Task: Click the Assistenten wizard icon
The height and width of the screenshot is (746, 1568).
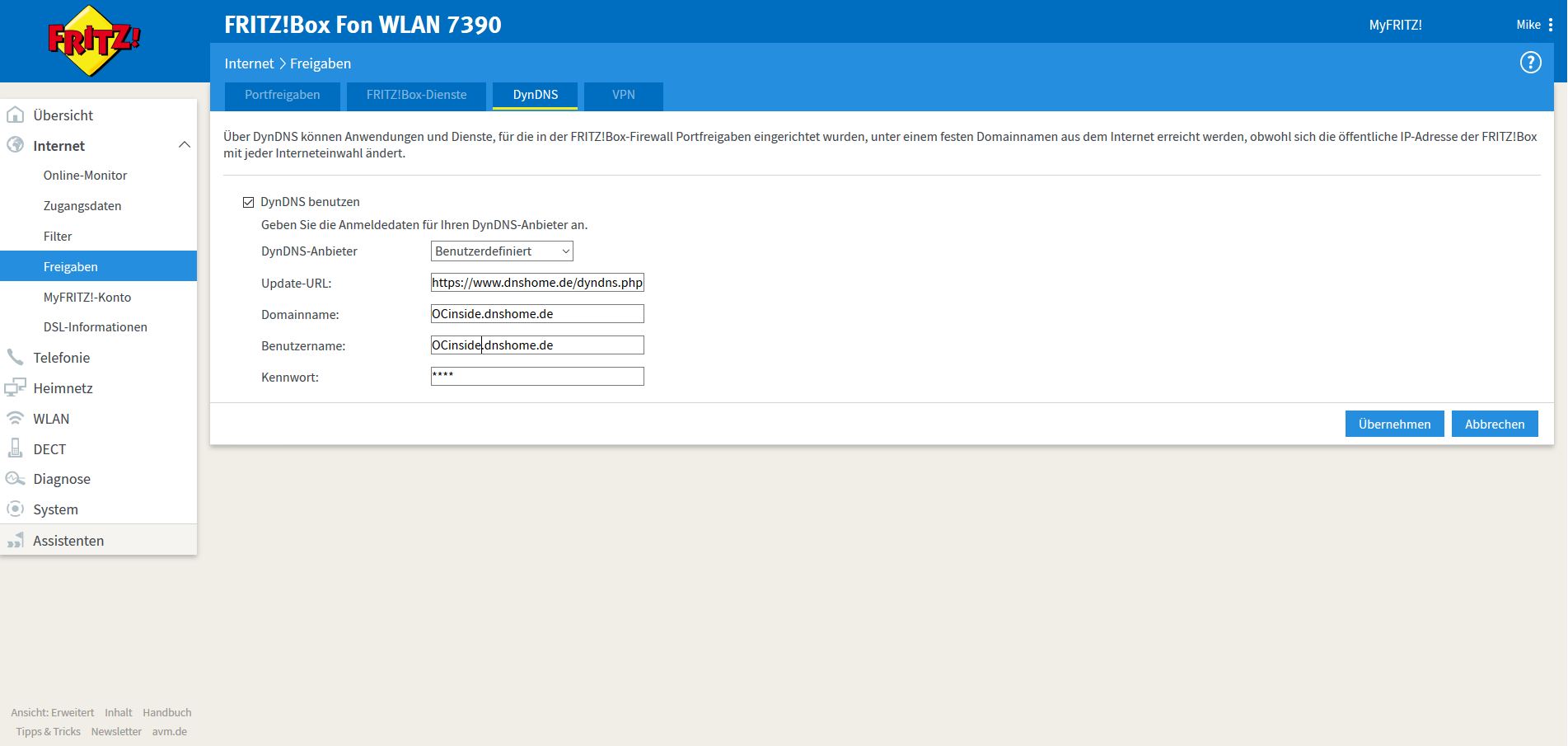Action: click(x=15, y=540)
